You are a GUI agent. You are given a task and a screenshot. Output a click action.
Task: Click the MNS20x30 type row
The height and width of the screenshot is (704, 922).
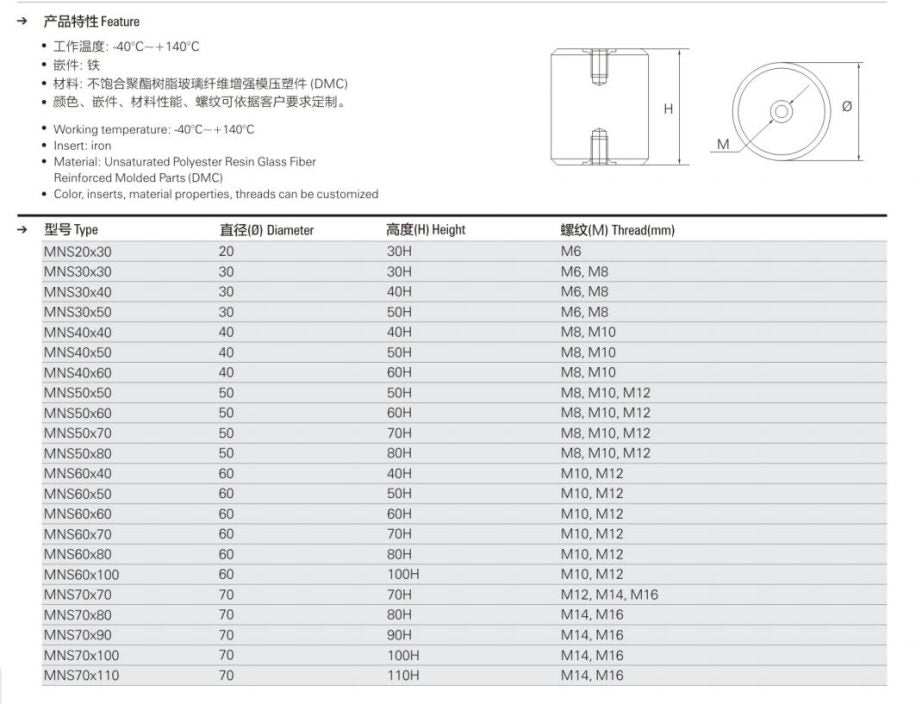point(78,251)
